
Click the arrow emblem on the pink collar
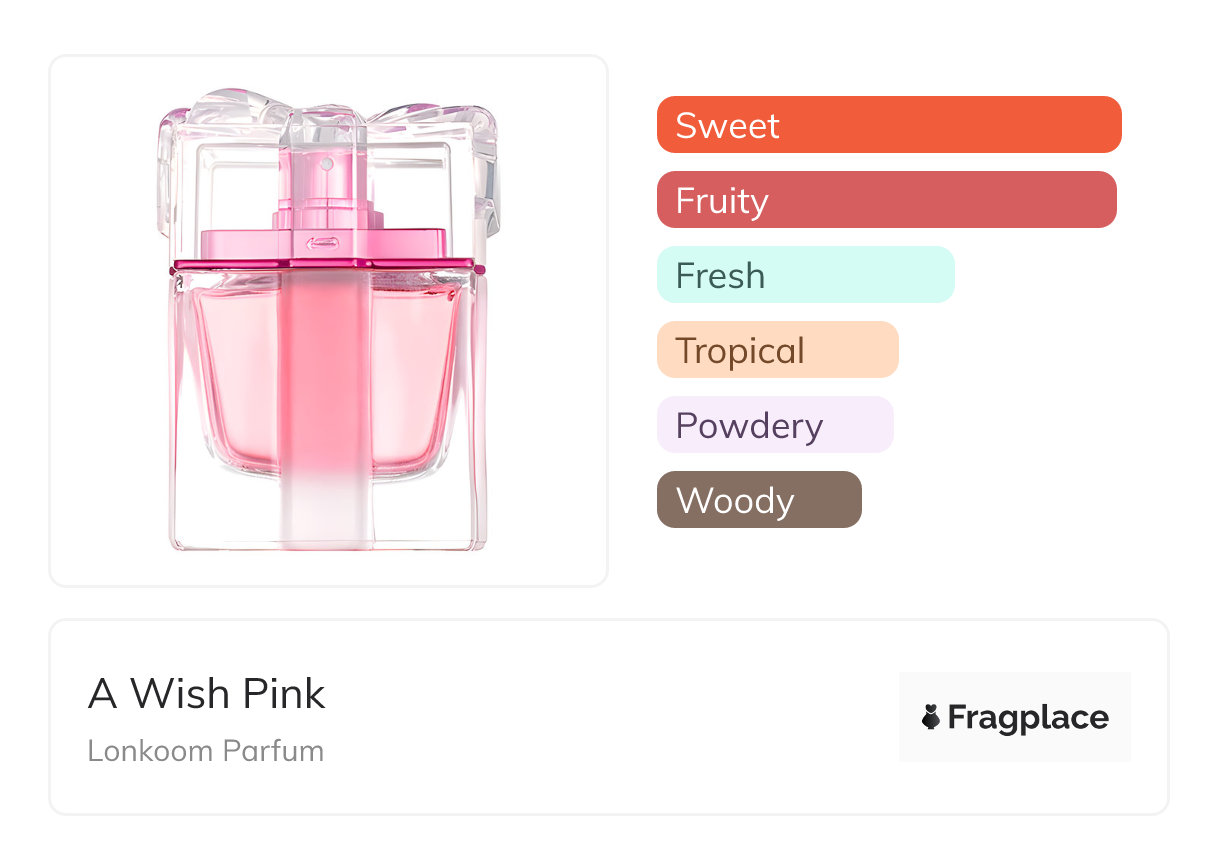point(322,241)
